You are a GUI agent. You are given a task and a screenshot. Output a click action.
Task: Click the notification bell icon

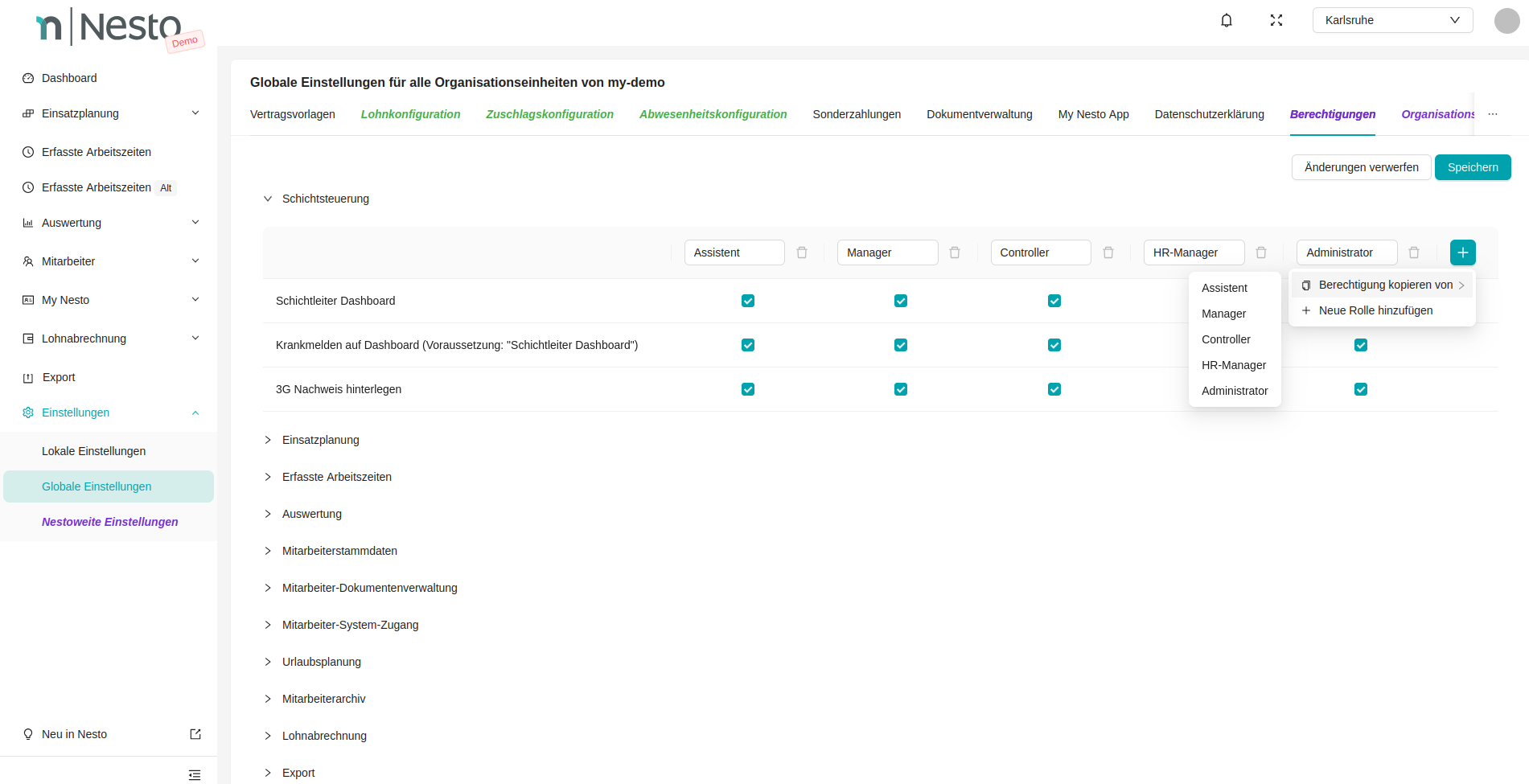click(1226, 20)
